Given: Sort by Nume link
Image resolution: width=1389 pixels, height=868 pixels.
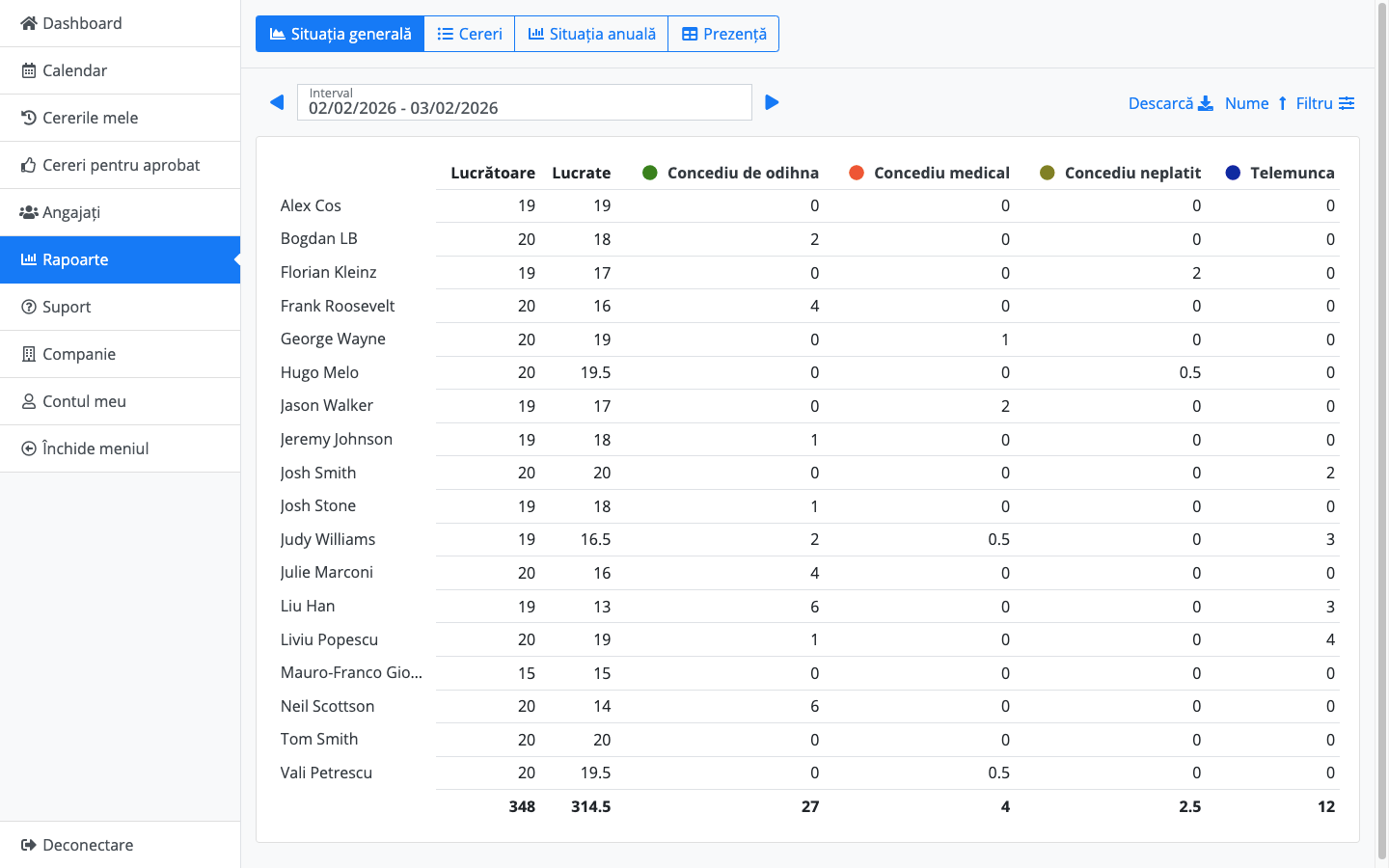Looking at the screenshot, I should tap(1246, 103).
